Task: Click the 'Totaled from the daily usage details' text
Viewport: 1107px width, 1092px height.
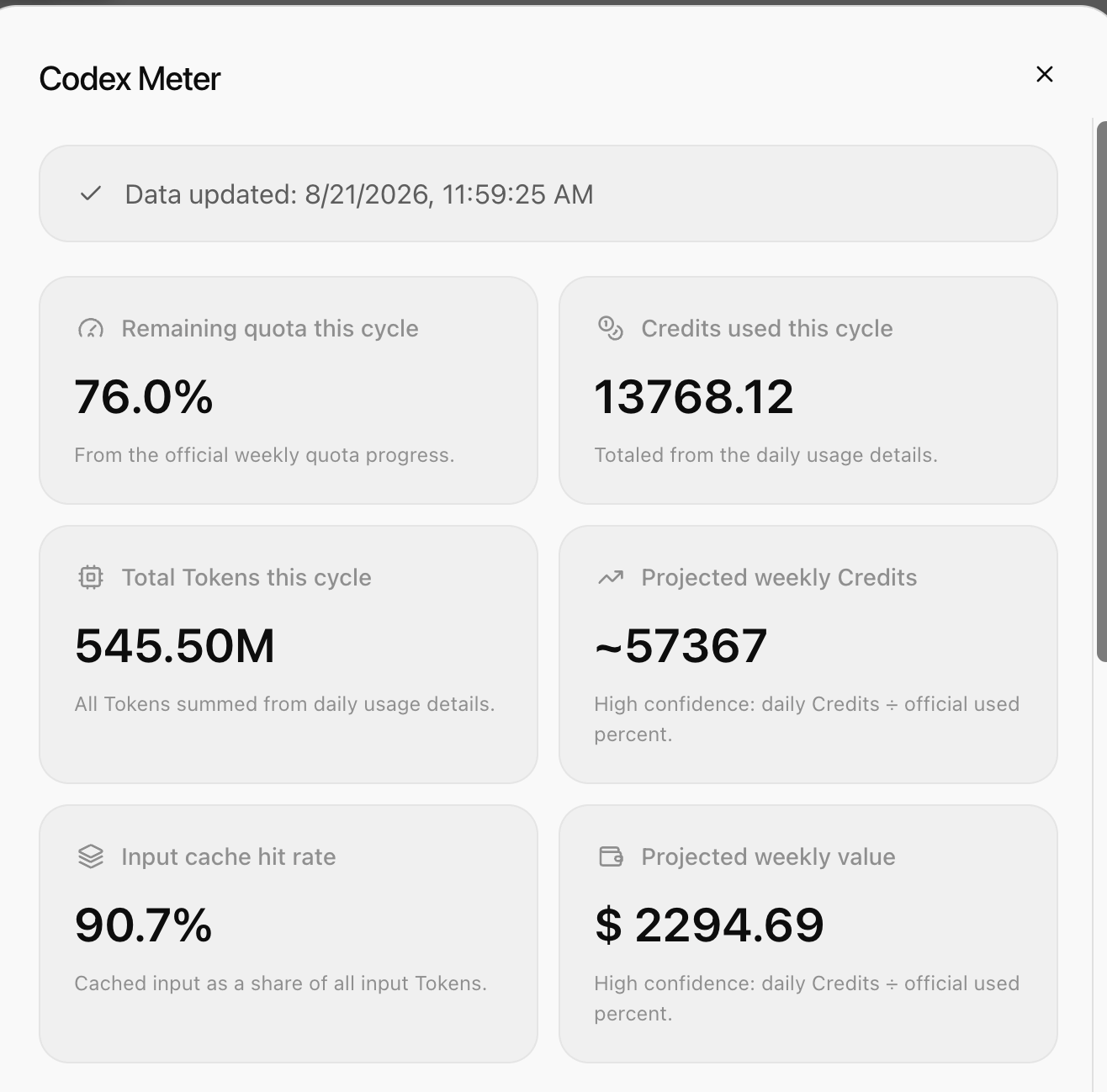Action: (x=765, y=455)
